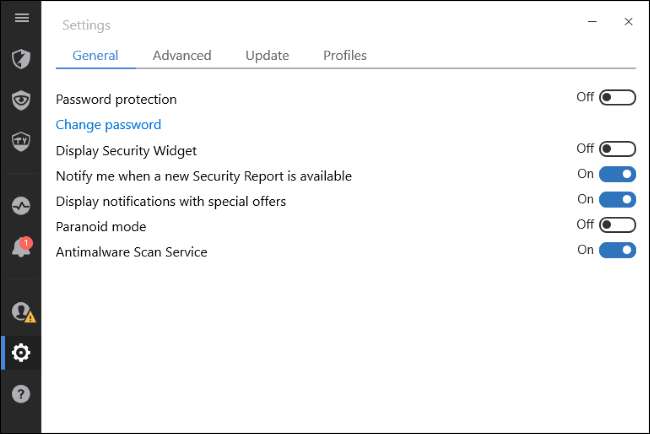This screenshot has width=650, height=434.
Task: Open the account icon with warning
Action: click(x=21, y=312)
